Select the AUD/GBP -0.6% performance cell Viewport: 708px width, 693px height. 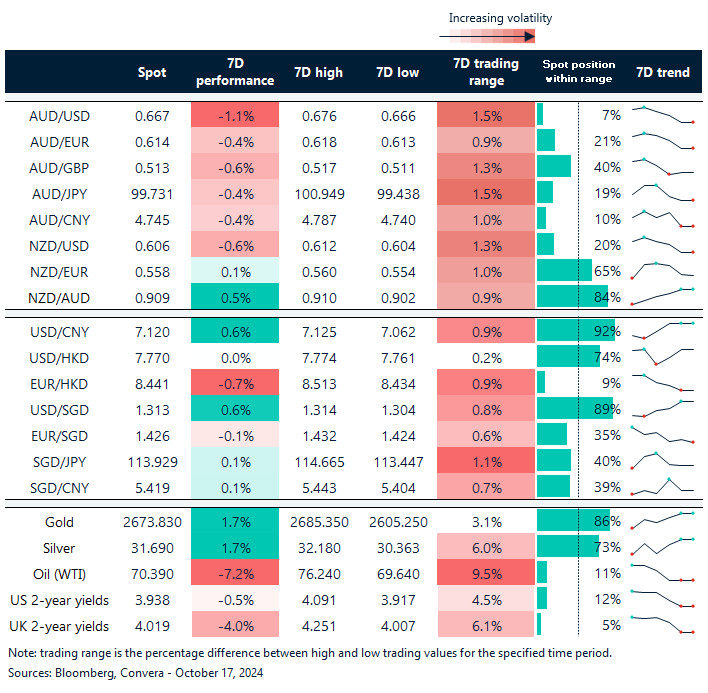235,167
